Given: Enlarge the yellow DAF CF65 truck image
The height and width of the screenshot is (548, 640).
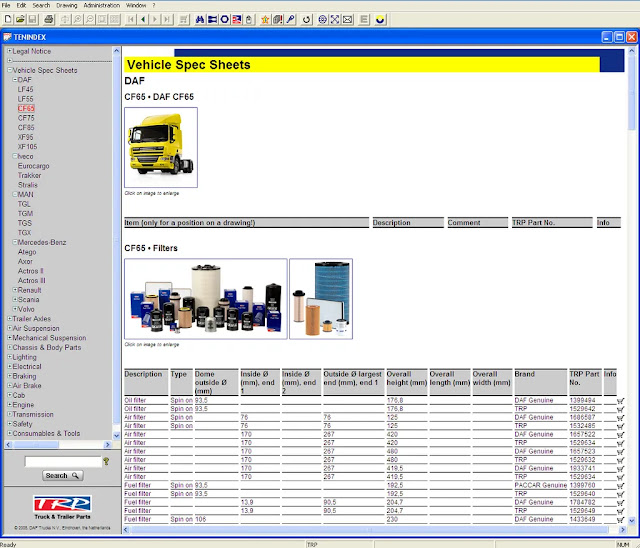Looking at the screenshot, I should [x=161, y=147].
